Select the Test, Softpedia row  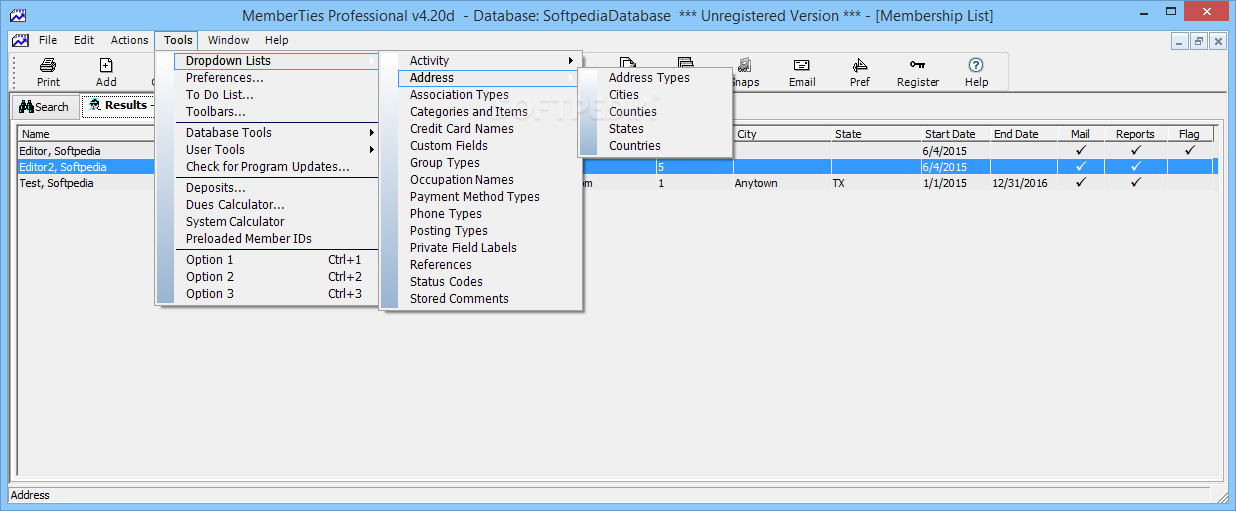coord(617,184)
